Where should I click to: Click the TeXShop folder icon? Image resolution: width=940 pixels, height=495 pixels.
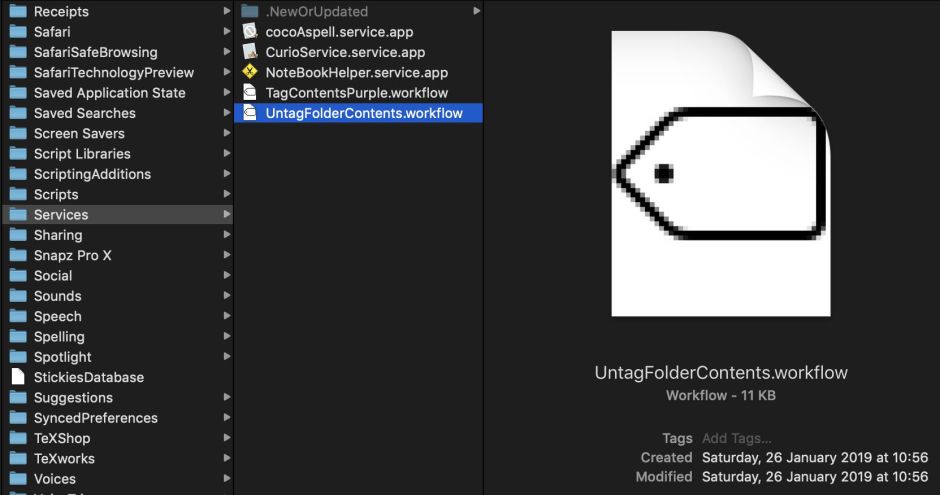(18, 438)
